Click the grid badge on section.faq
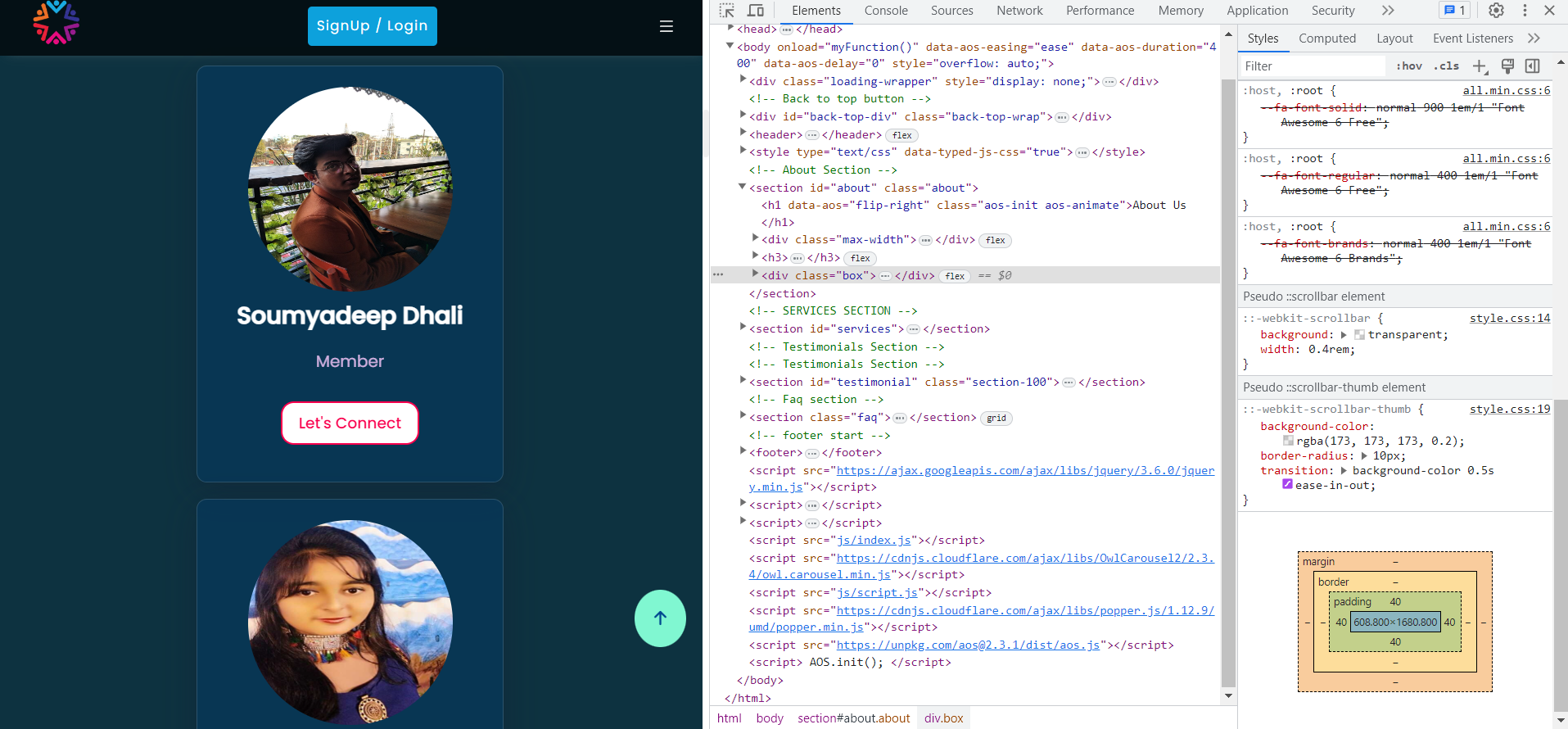The image size is (1568, 729). point(996,418)
